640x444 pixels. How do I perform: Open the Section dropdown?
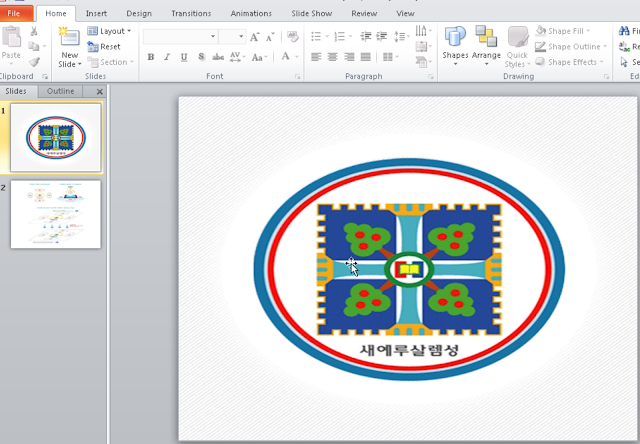pos(111,62)
